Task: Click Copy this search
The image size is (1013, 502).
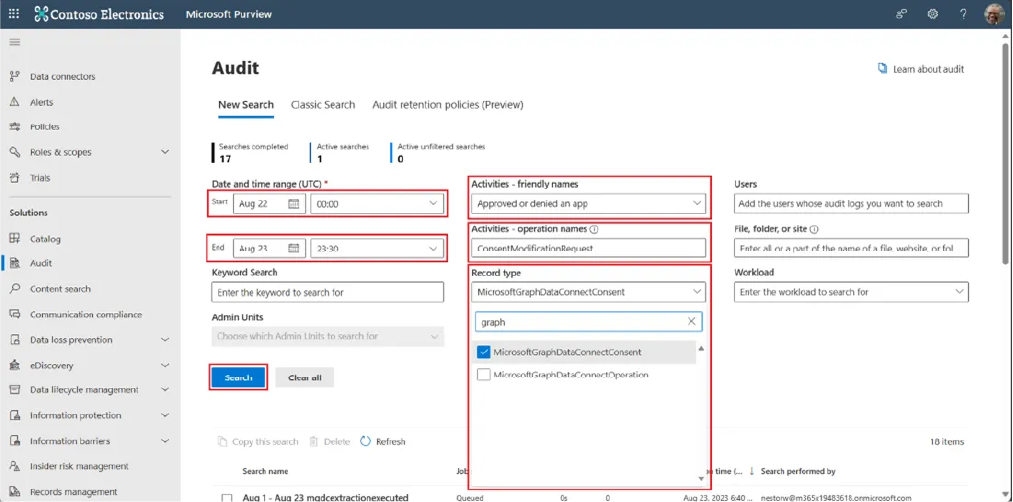Action: [258, 442]
